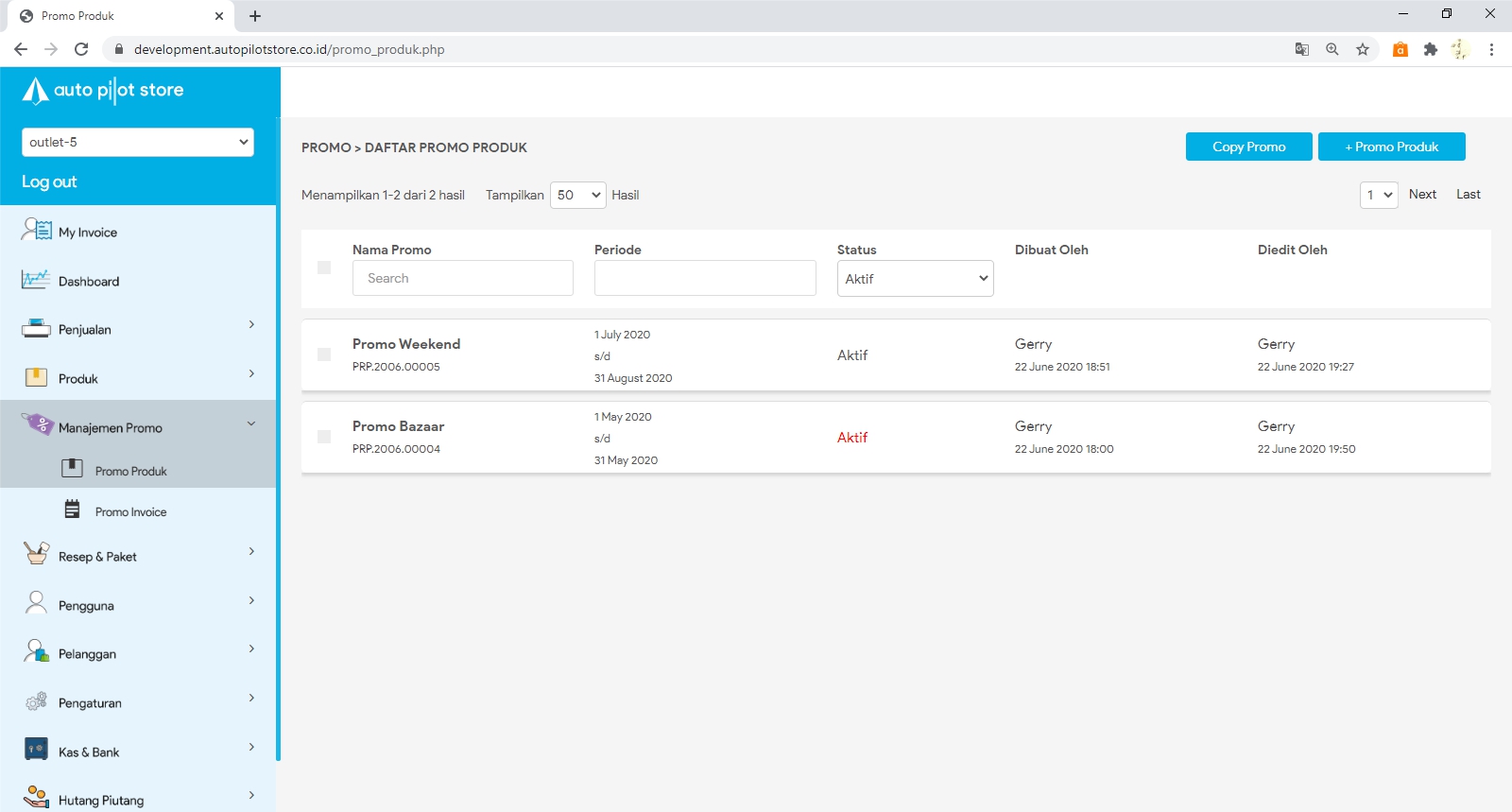Select the Promo Weekend row checkbox
Screen dimensions: 1512x812
click(324, 354)
